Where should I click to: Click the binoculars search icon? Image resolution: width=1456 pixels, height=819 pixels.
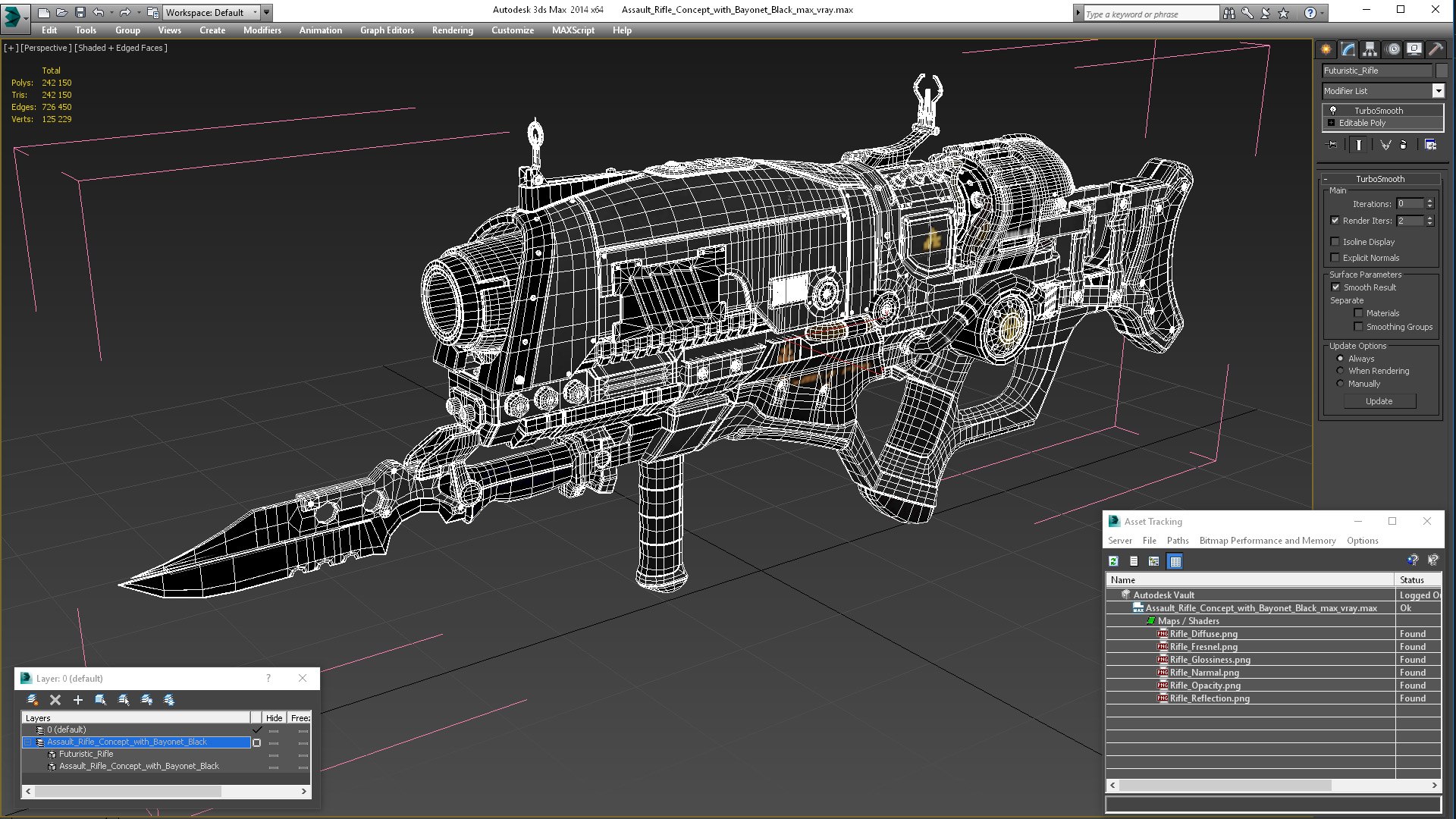[x=1228, y=13]
